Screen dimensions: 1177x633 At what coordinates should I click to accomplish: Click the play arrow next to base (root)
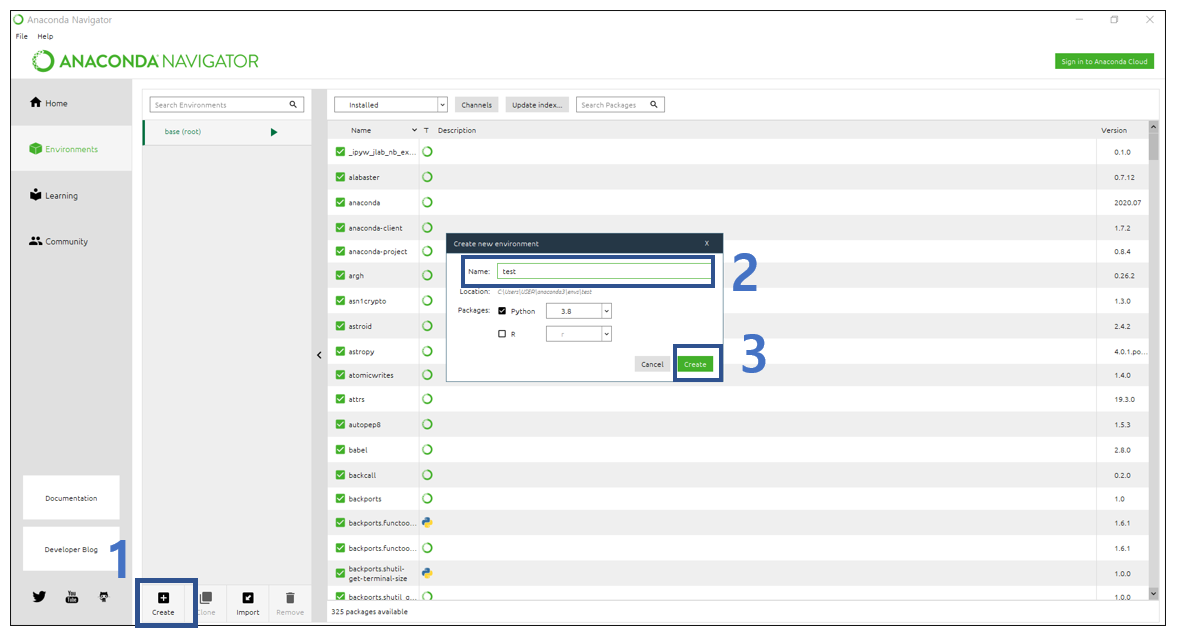click(274, 132)
